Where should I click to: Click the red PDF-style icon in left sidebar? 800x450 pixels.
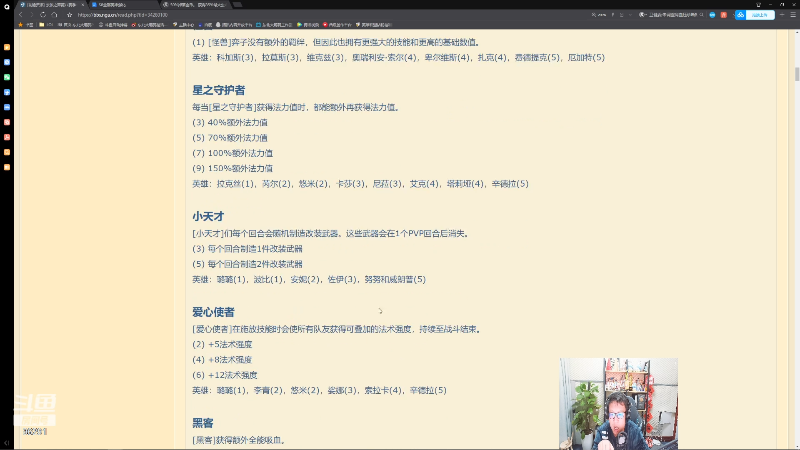pyautogui.click(x=7, y=137)
